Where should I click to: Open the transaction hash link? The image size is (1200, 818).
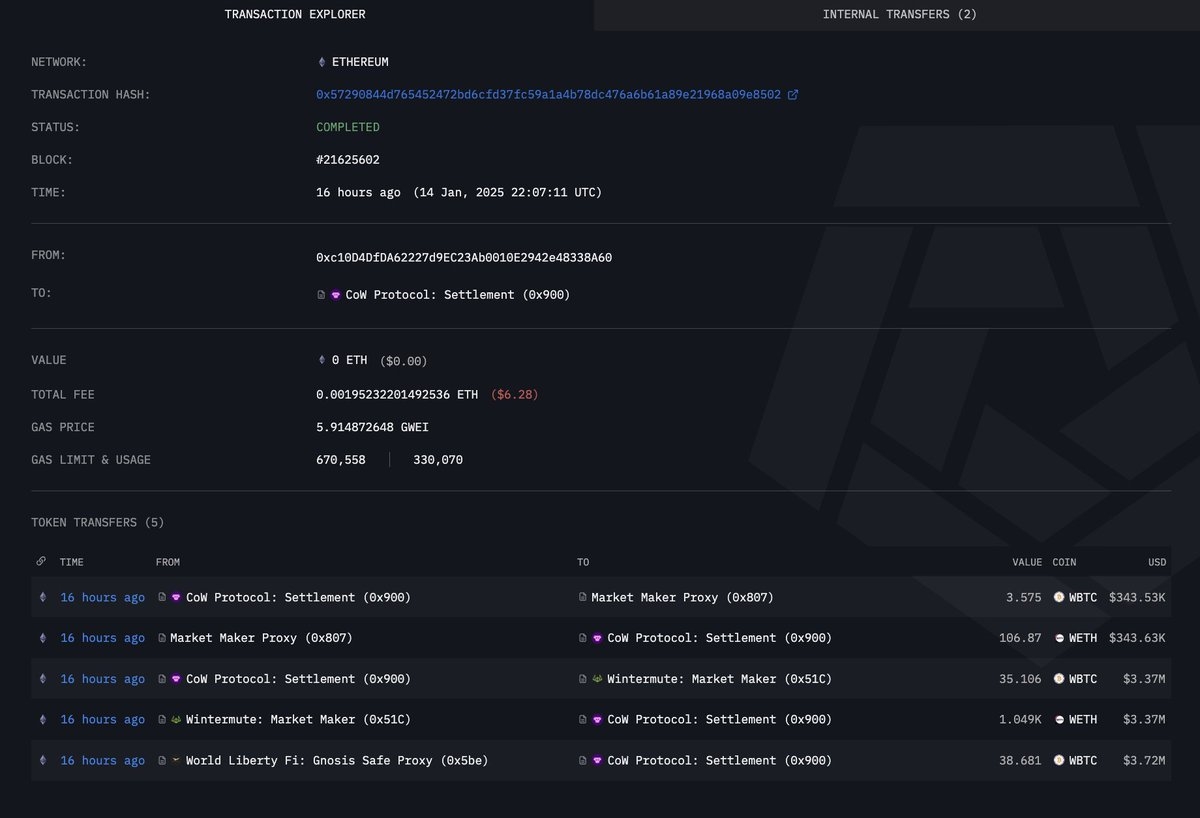pos(548,95)
